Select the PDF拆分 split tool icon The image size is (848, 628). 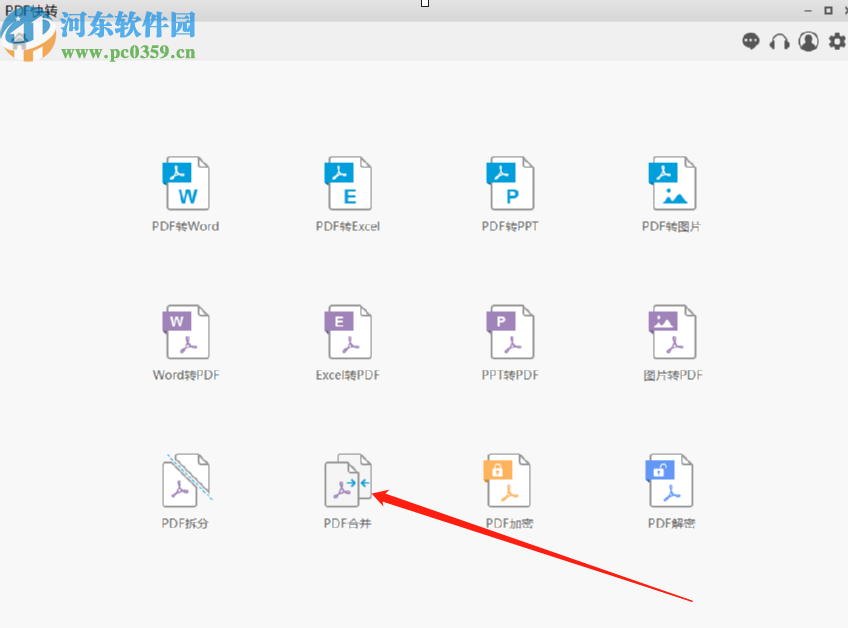186,478
